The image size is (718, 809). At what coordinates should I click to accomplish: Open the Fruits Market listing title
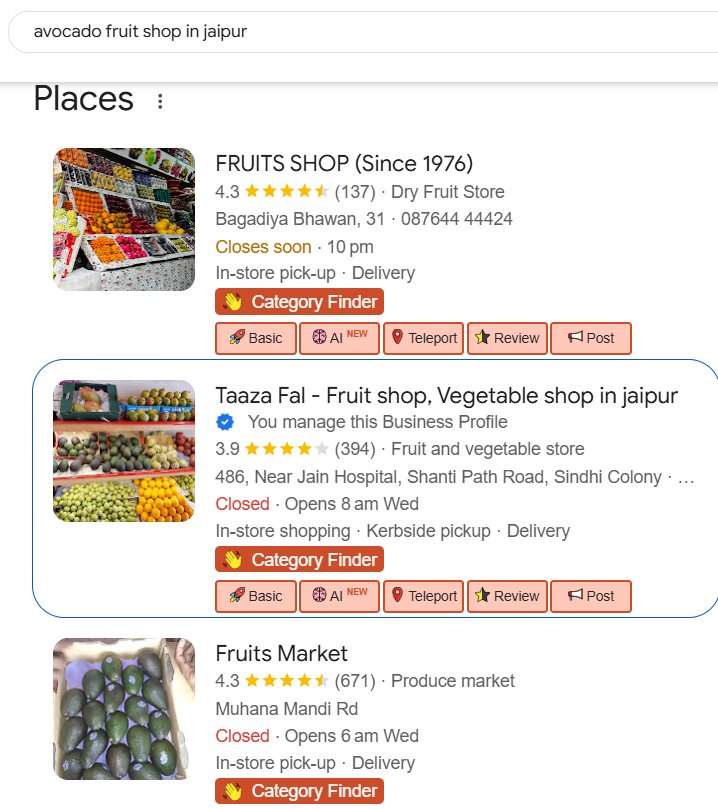282,654
